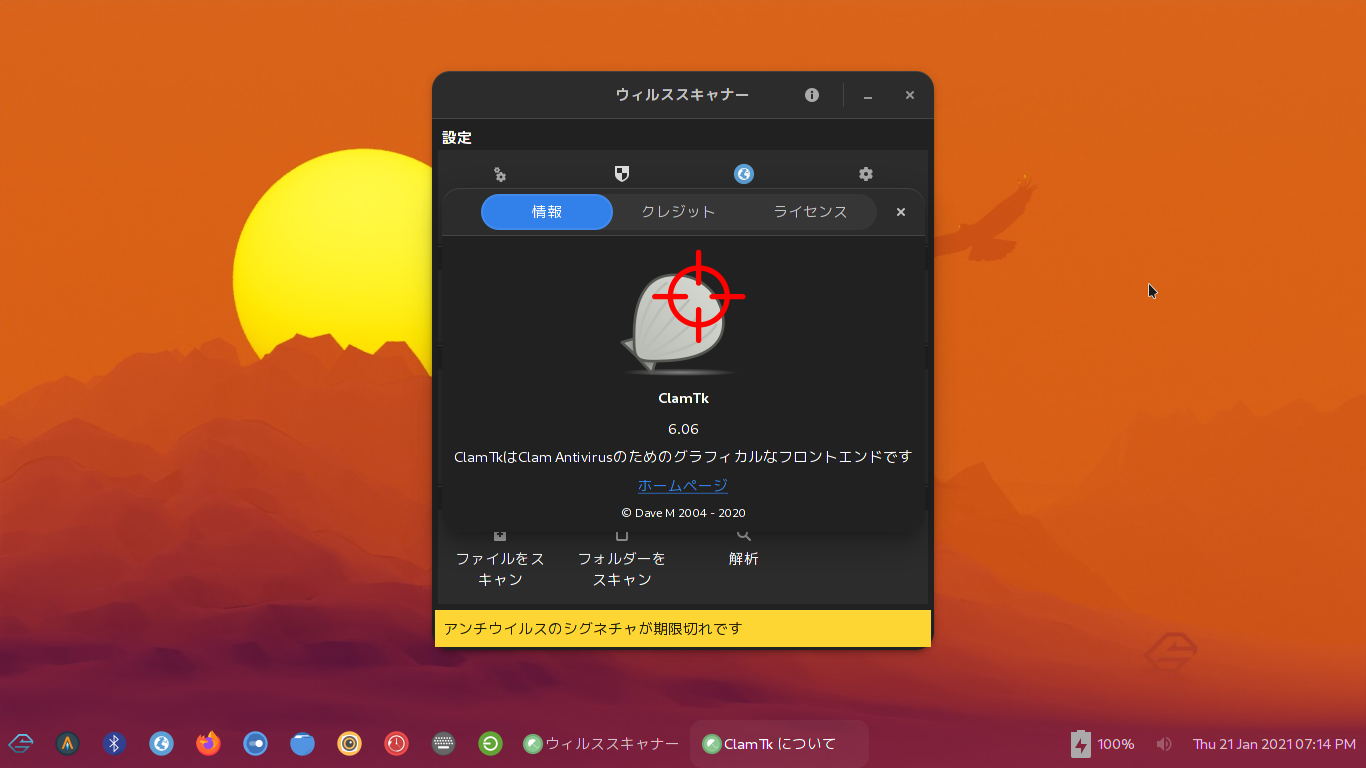Select the ライセンス tab
The image size is (1366, 768).
(810, 212)
